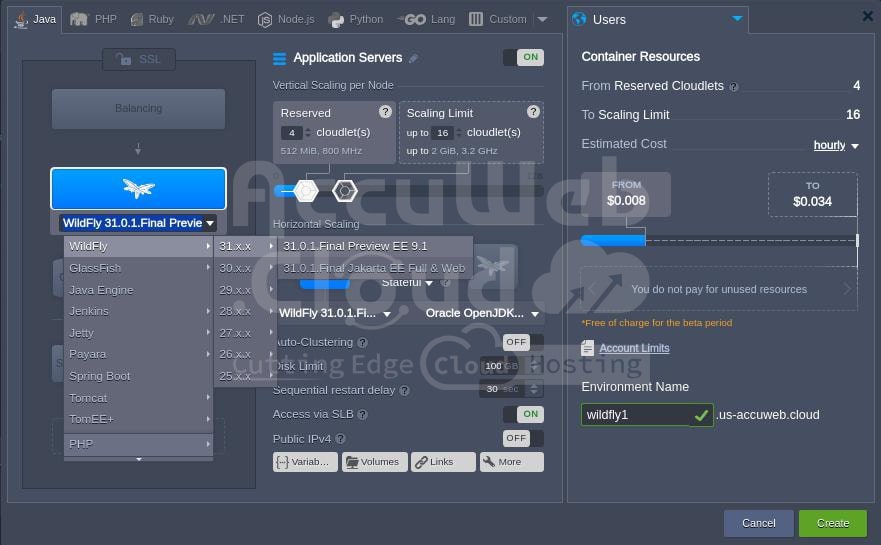Open the Access via SLB help icon

pyautogui.click(x=363, y=415)
